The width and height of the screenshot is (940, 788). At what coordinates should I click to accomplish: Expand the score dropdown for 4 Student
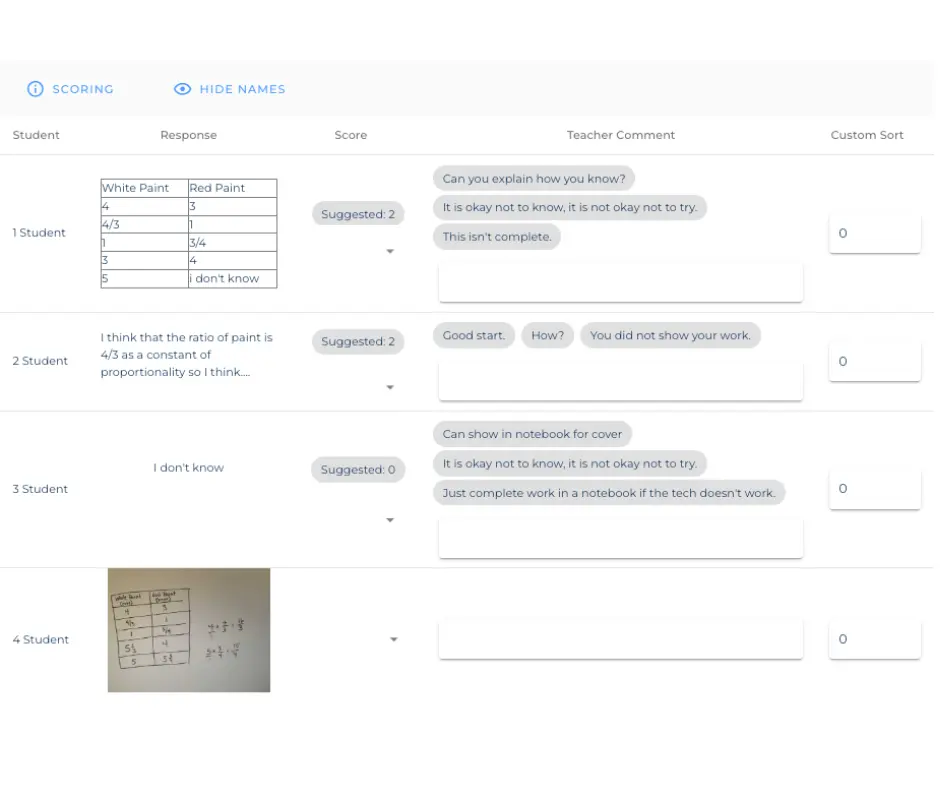click(x=393, y=639)
